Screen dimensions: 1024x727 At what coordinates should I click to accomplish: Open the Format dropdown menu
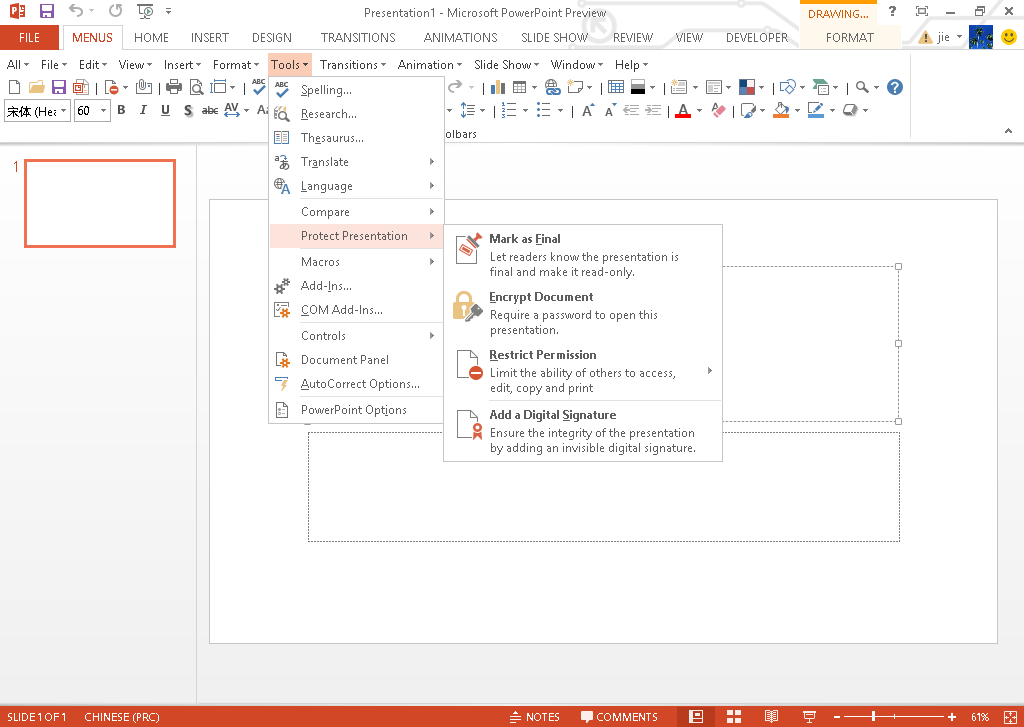pyautogui.click(x=235, y=65)
